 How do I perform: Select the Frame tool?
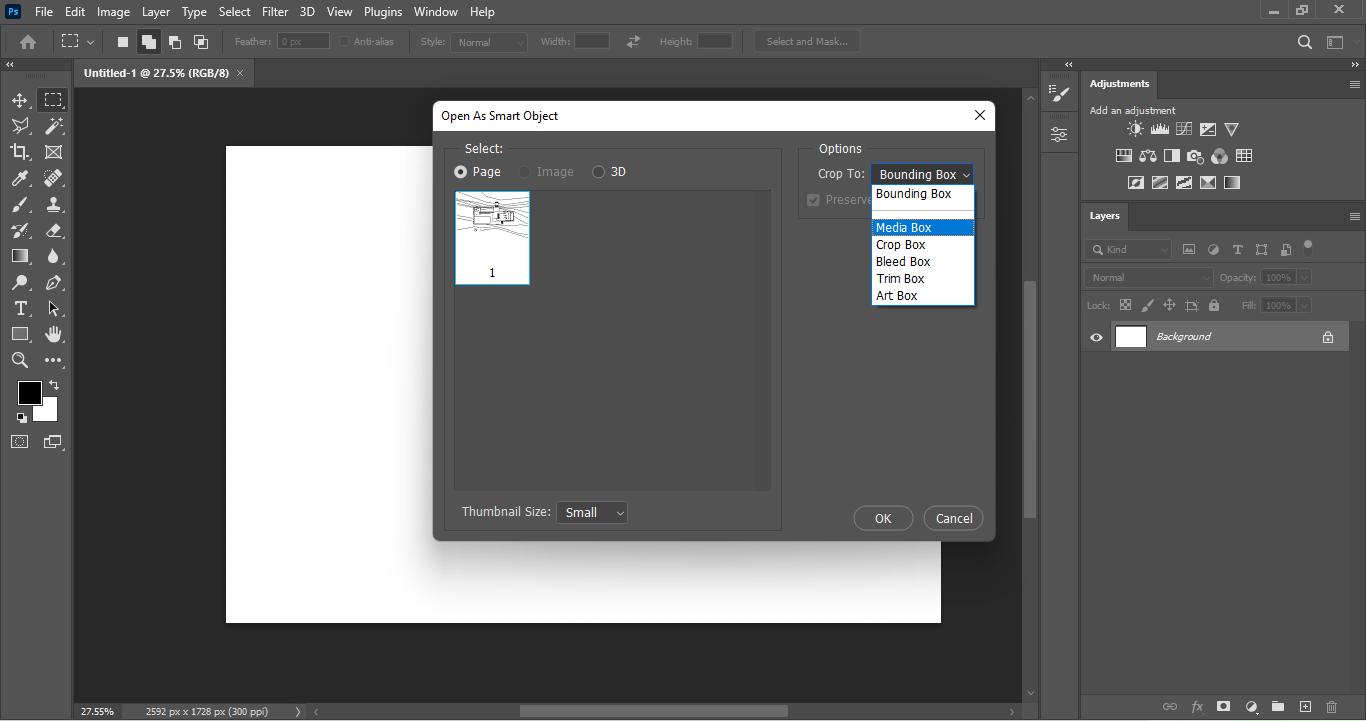(x=53, y=152)
